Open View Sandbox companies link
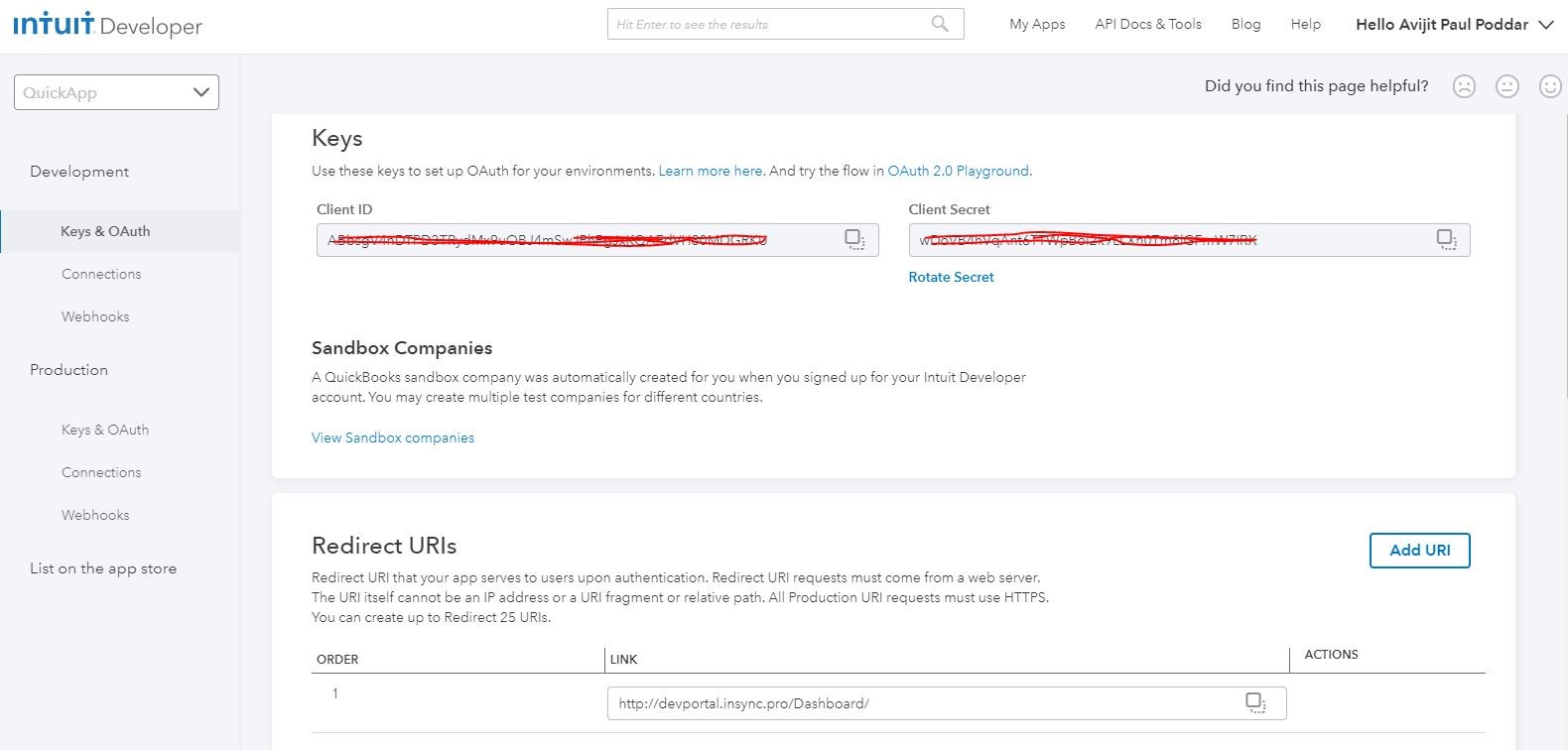Image resolution: width=1568 pixels, height=750 pixels. (x=393, y=437)
